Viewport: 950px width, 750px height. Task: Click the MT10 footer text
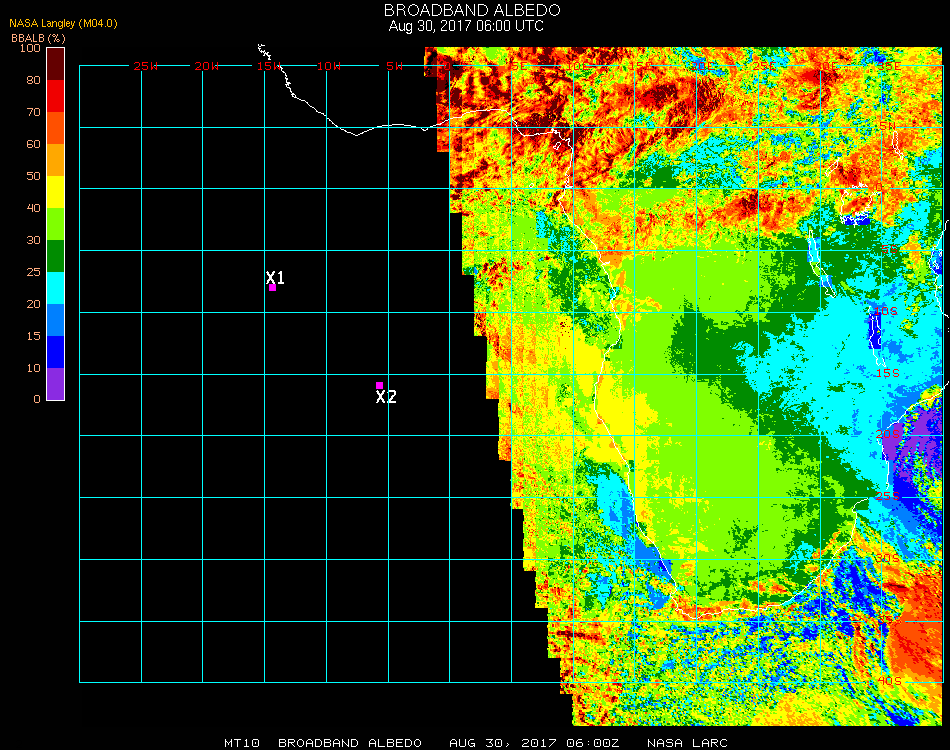point(243,743)
